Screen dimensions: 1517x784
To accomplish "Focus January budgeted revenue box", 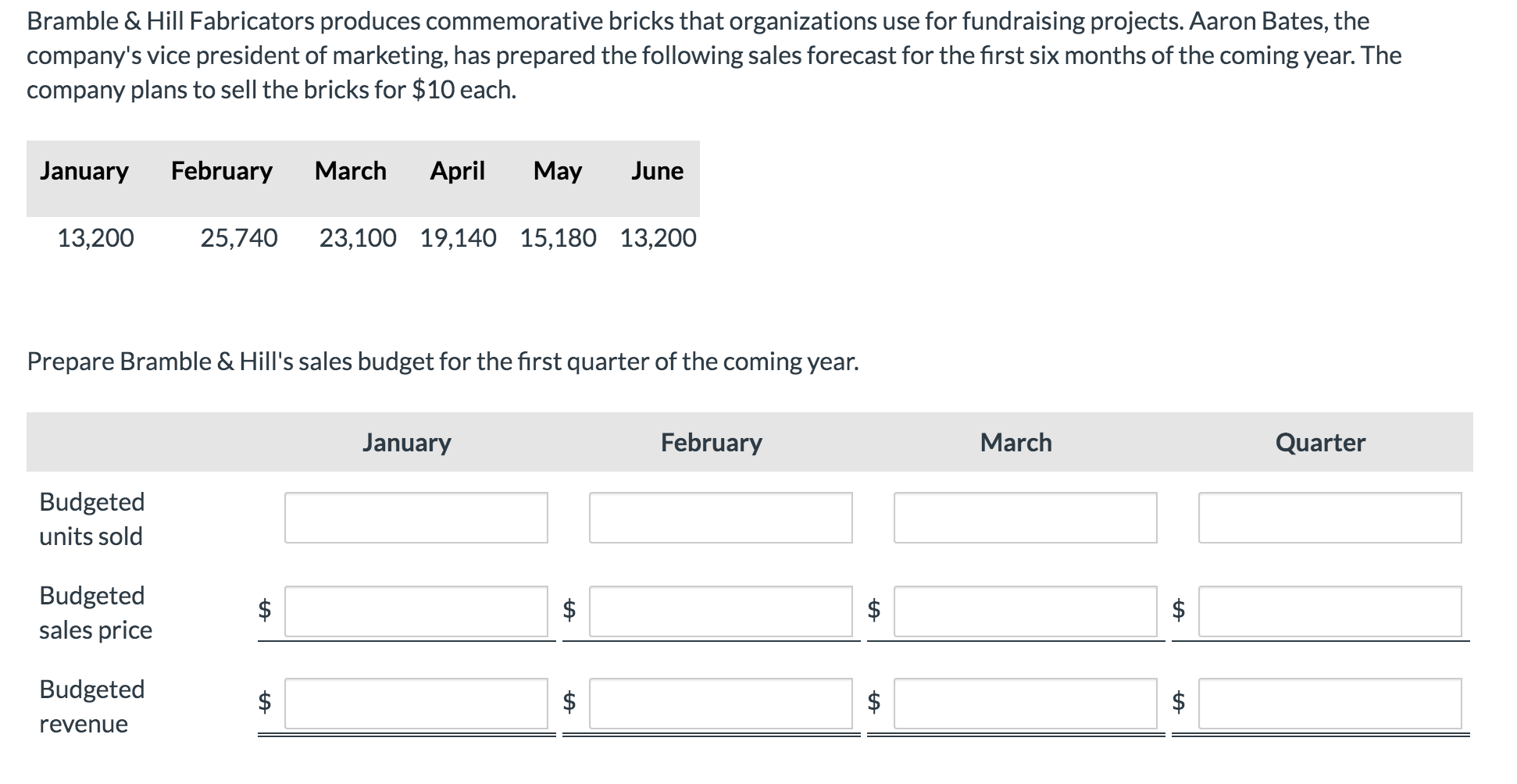I will 416,704.
